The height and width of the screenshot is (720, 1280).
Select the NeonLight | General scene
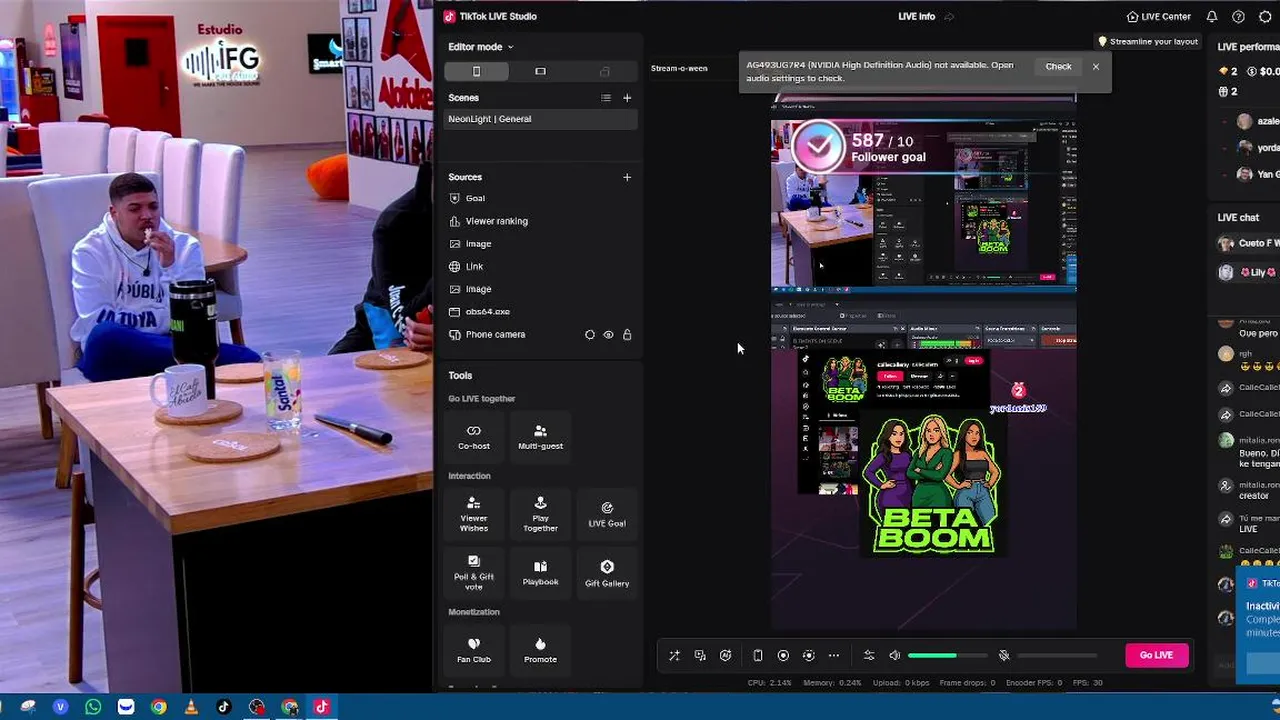click(x=540, y=119)
